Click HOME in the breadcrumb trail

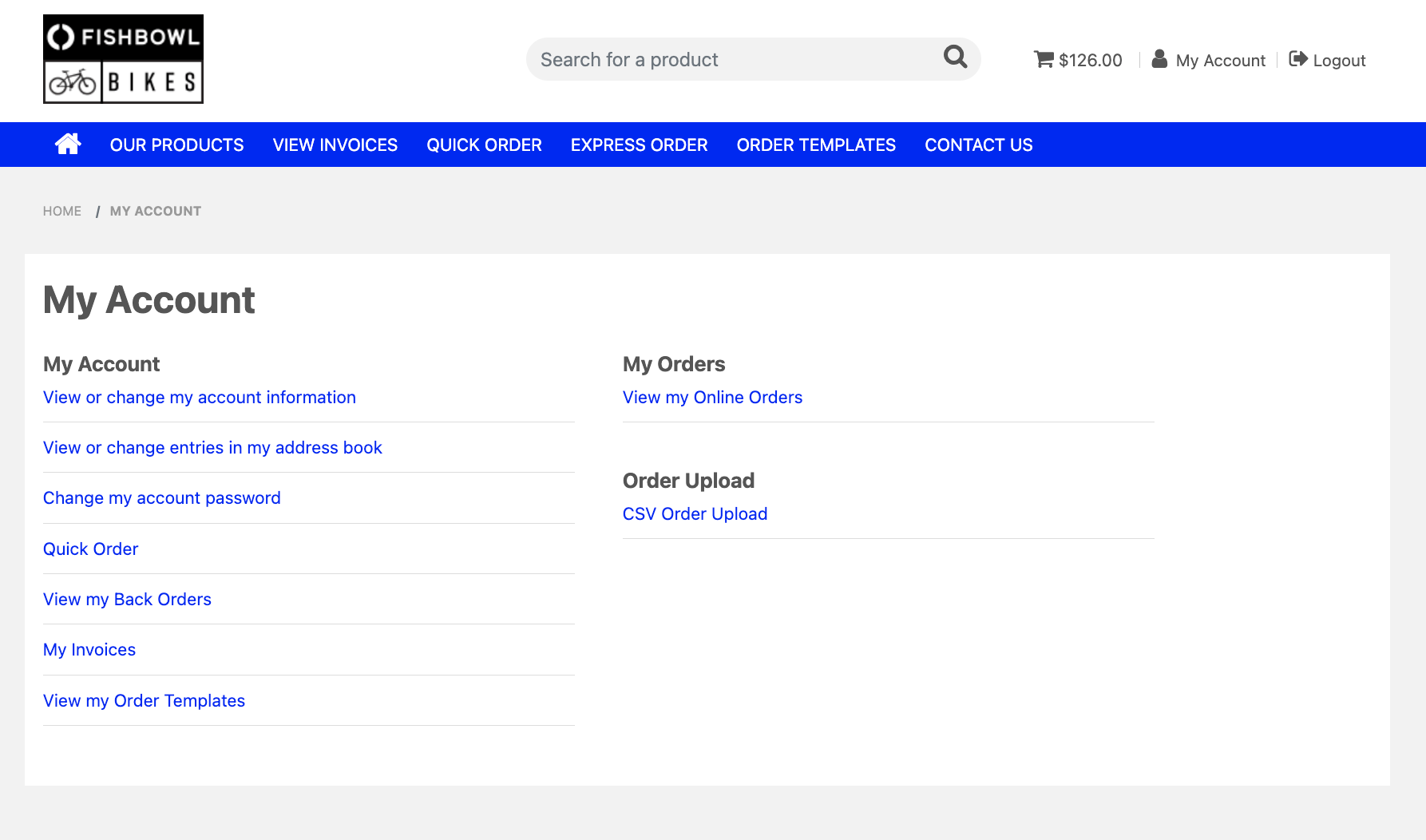tap(61, 211)
